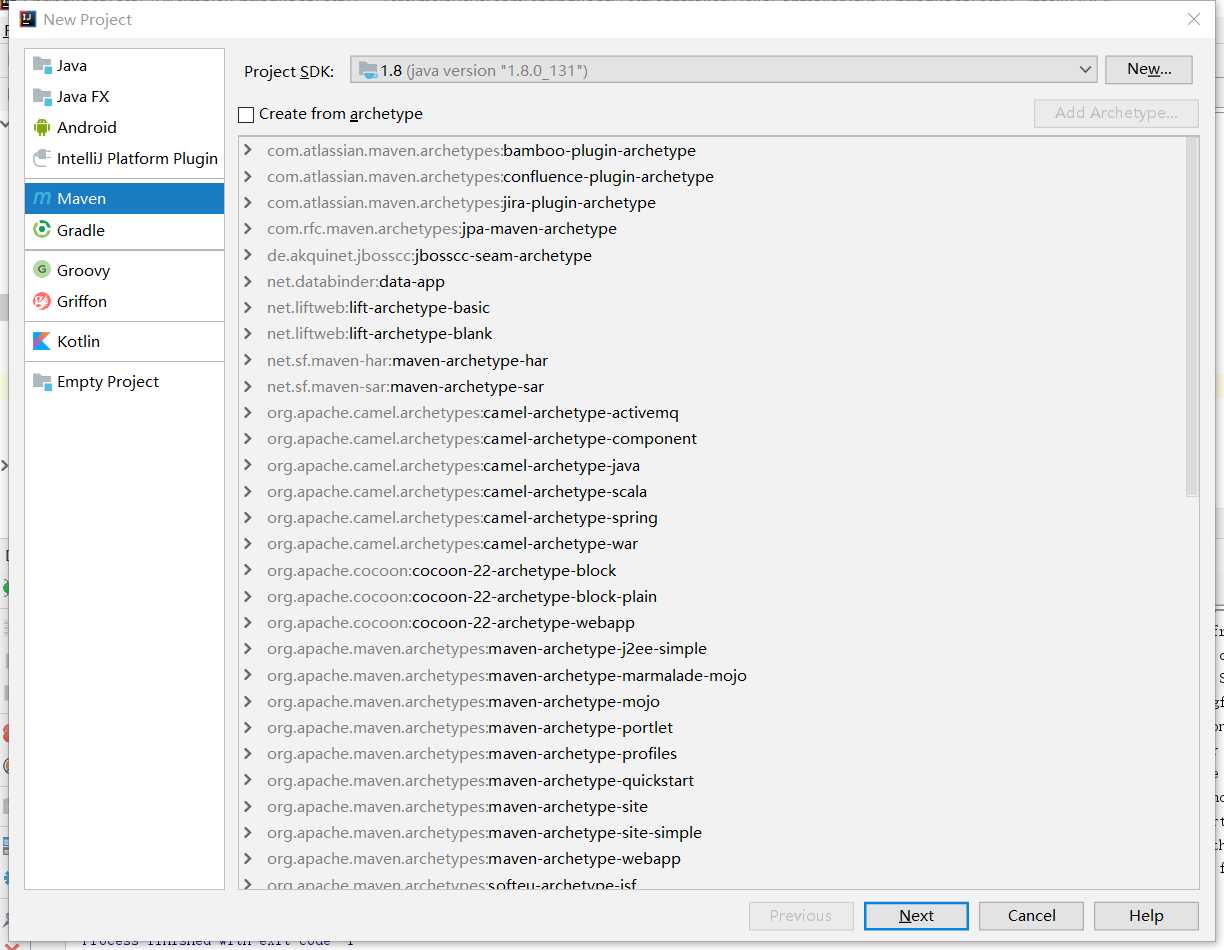Expand jira-plugin-archetype entry
The image size is (1224, 950).
coord(248,202)
